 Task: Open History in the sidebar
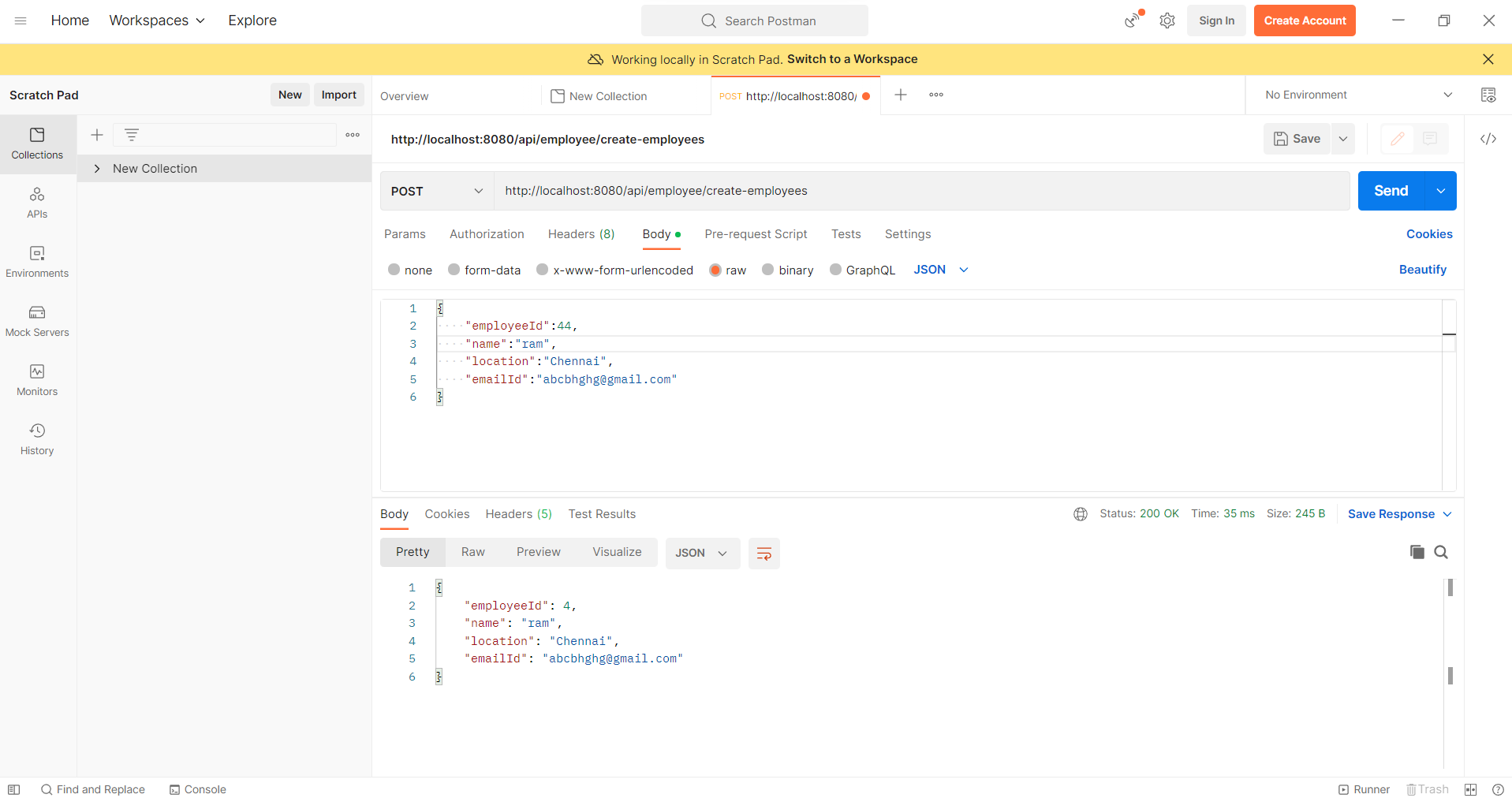click(37, 439)
